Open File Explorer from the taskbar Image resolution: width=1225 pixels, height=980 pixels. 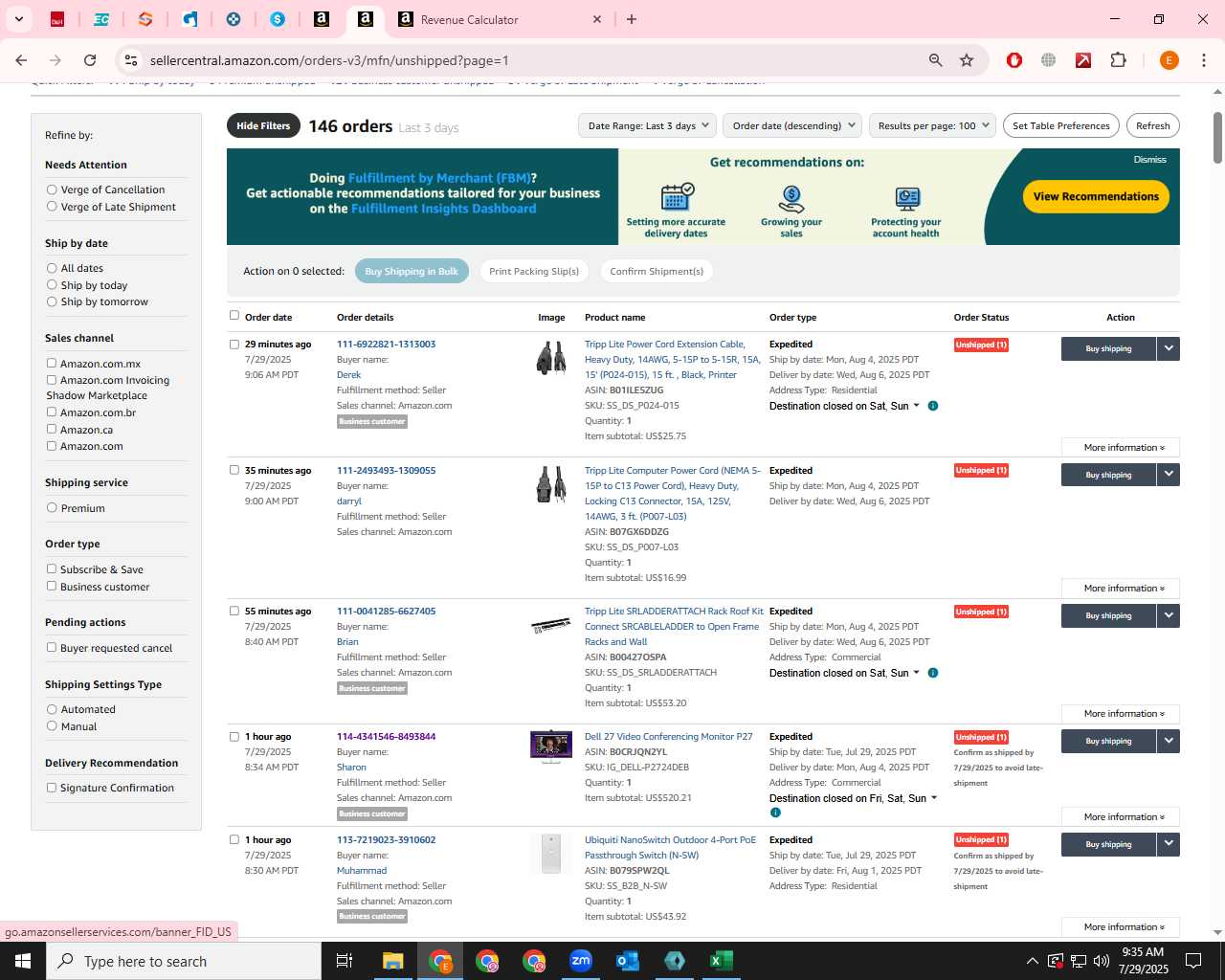click(393, 961)
